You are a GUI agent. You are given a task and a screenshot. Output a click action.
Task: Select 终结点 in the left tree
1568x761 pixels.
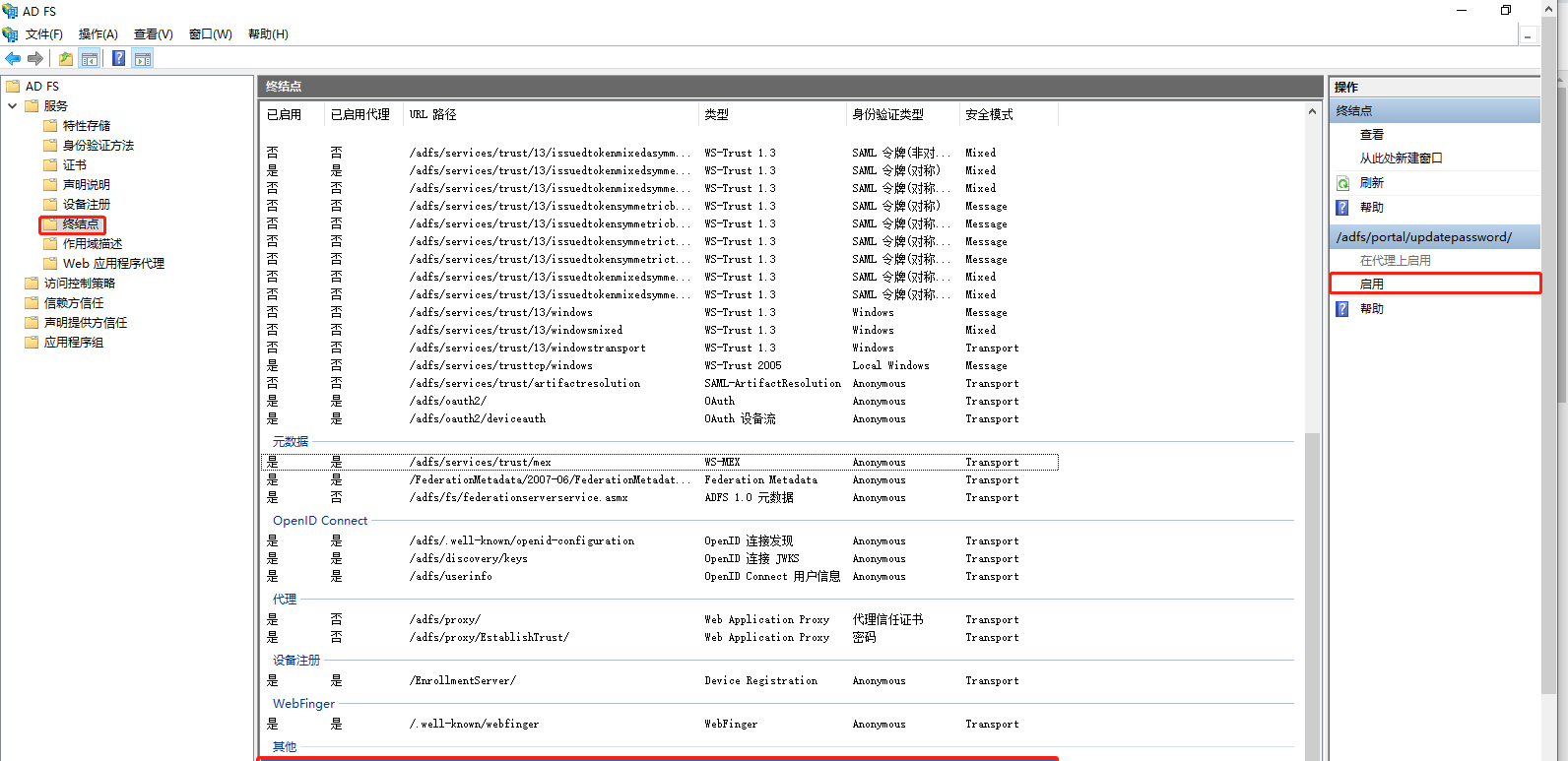tap(81, 224)
